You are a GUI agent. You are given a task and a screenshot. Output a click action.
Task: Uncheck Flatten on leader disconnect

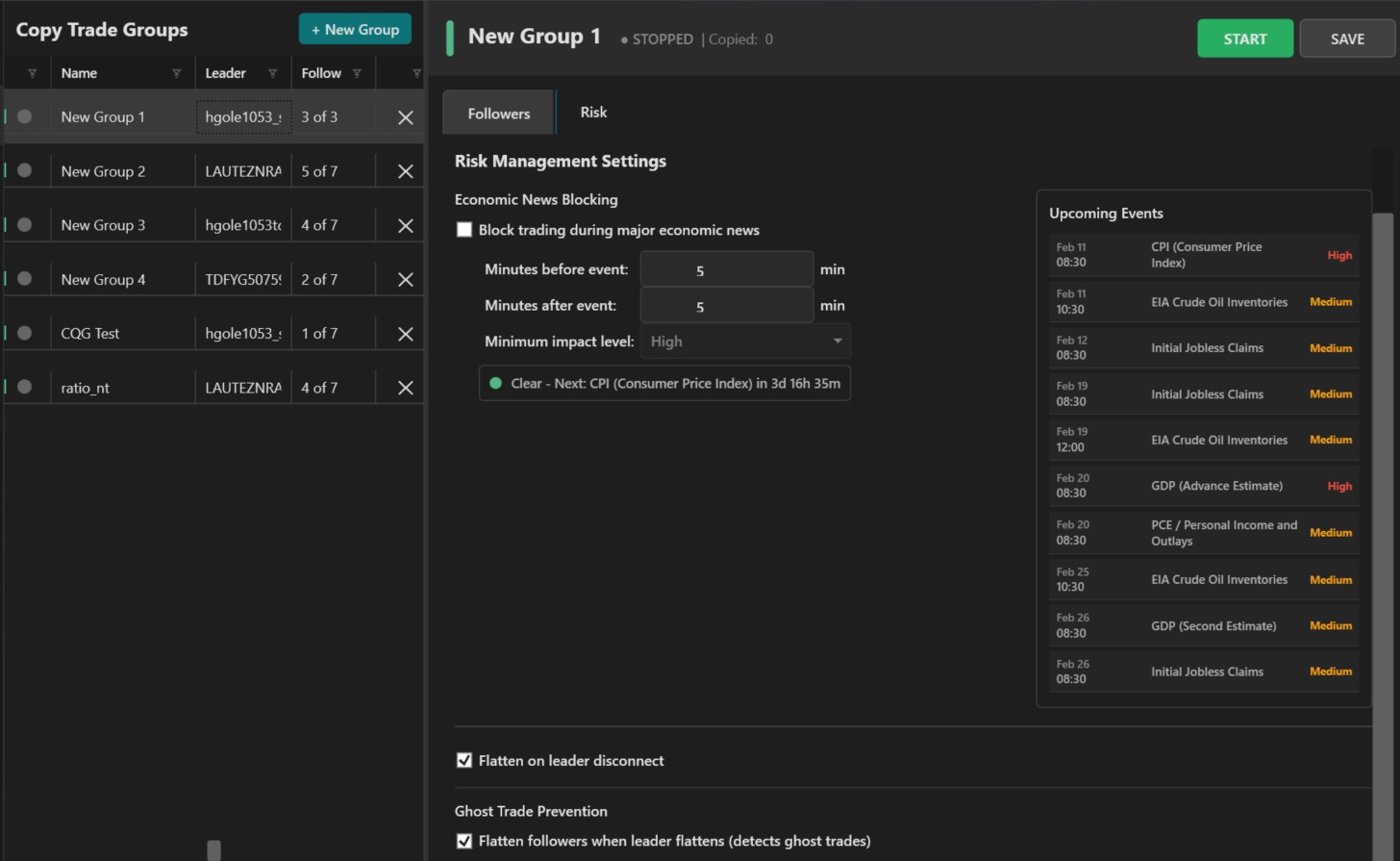[x=464, y=760]
